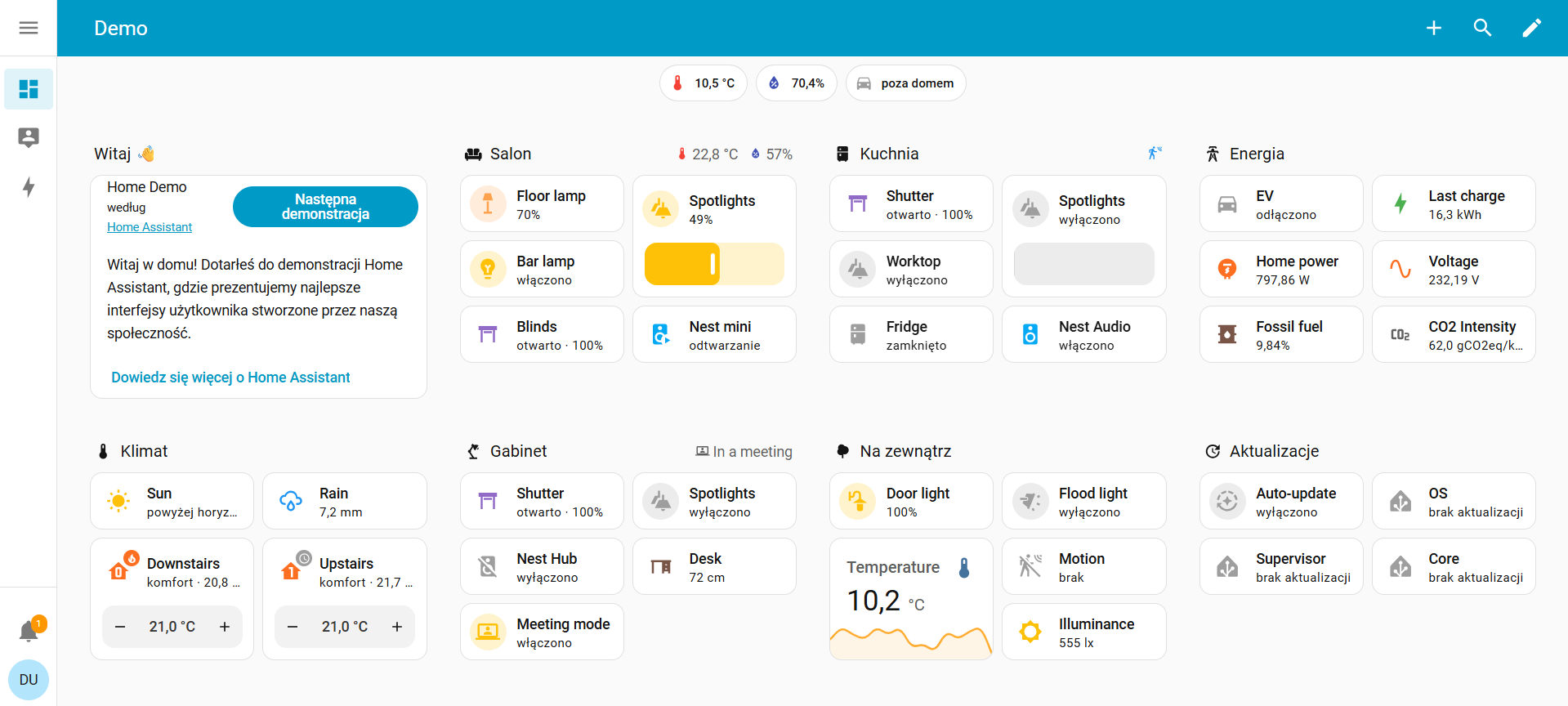Screen dimensions: 1568x706
Task: Click the search magnifier icon
Action: 1482,28
